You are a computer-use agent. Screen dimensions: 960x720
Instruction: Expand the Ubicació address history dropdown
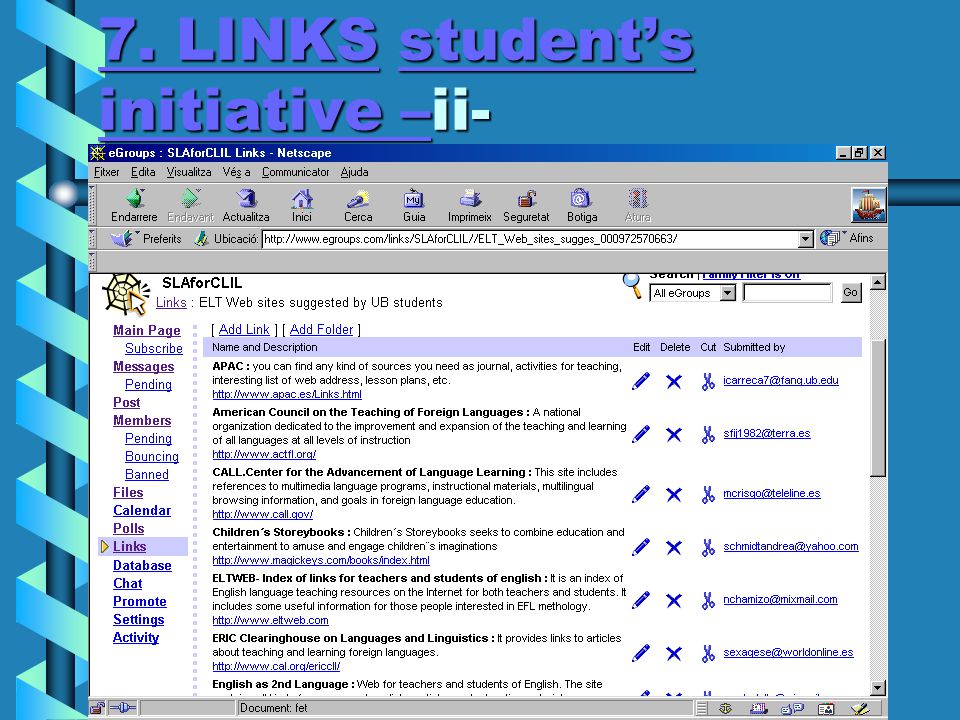coord(806,239)
